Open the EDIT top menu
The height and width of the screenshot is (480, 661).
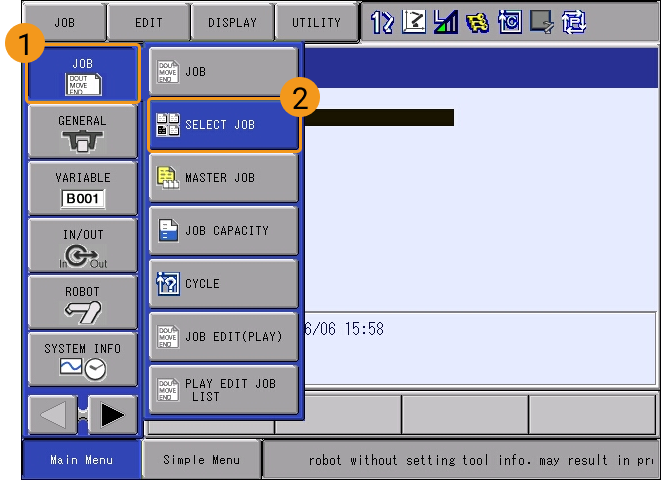(x=148, y=22)
